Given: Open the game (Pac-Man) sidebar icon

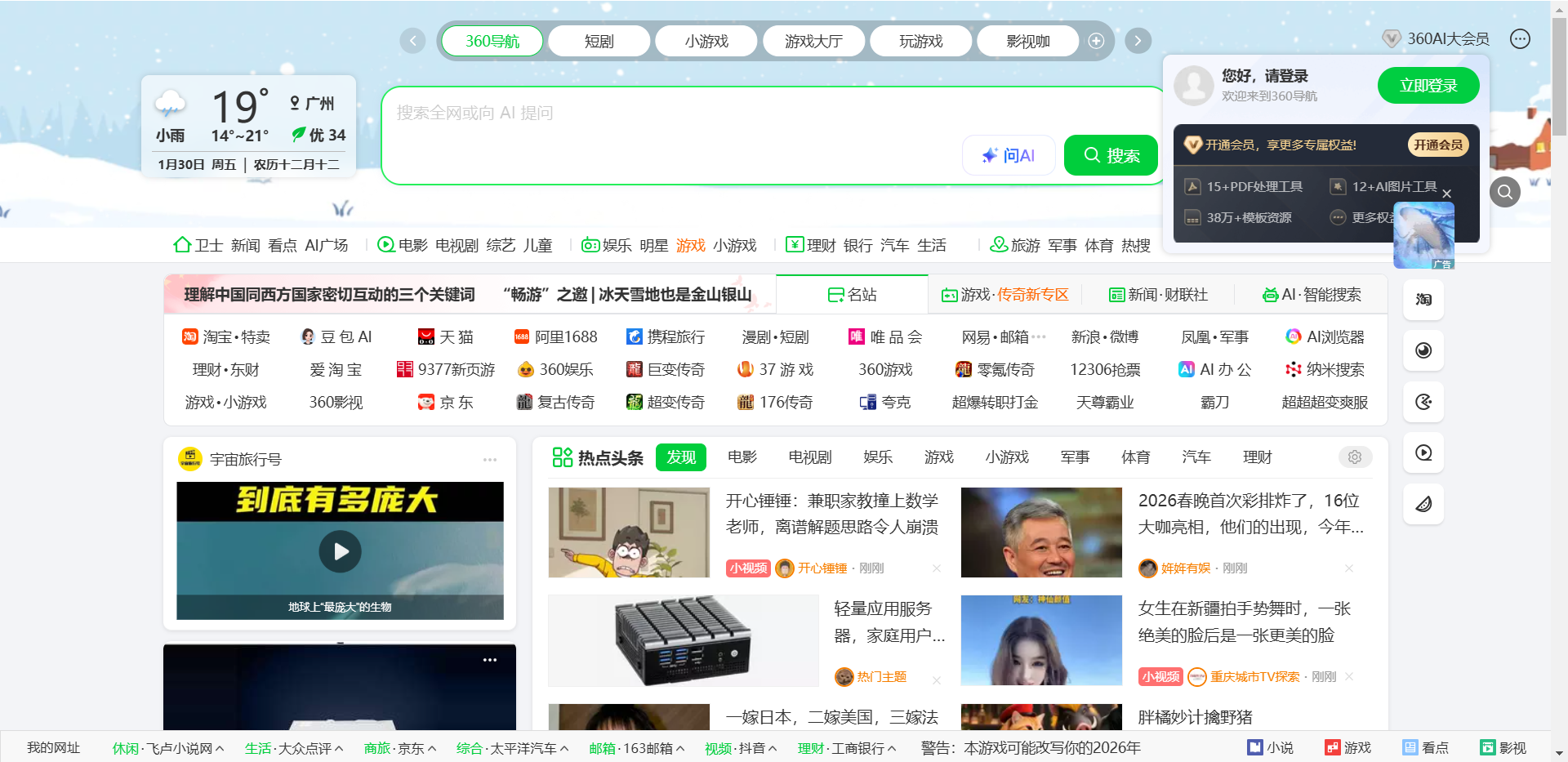Looking at the screenshot, I should [x=1423, y=402].
